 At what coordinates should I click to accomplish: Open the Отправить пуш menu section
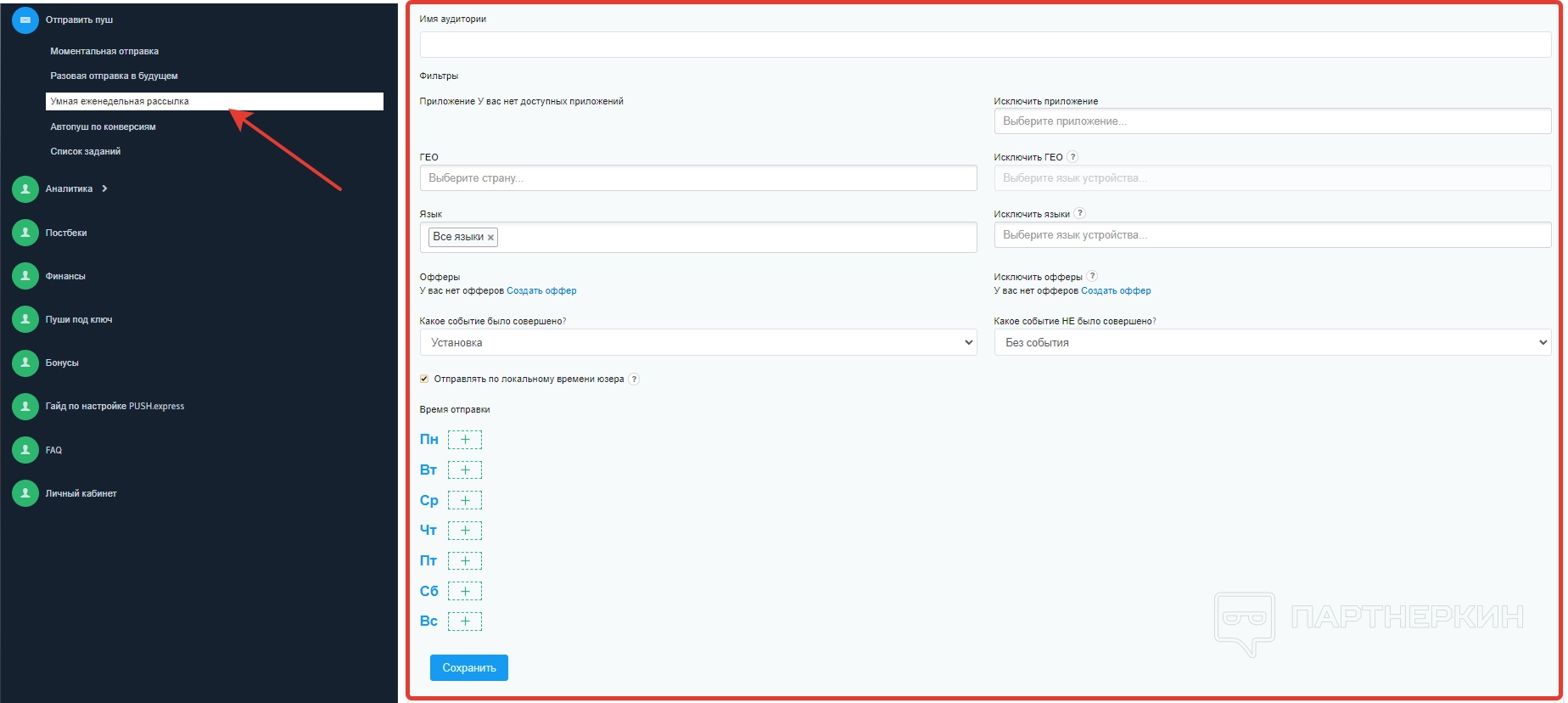point(79,20)
